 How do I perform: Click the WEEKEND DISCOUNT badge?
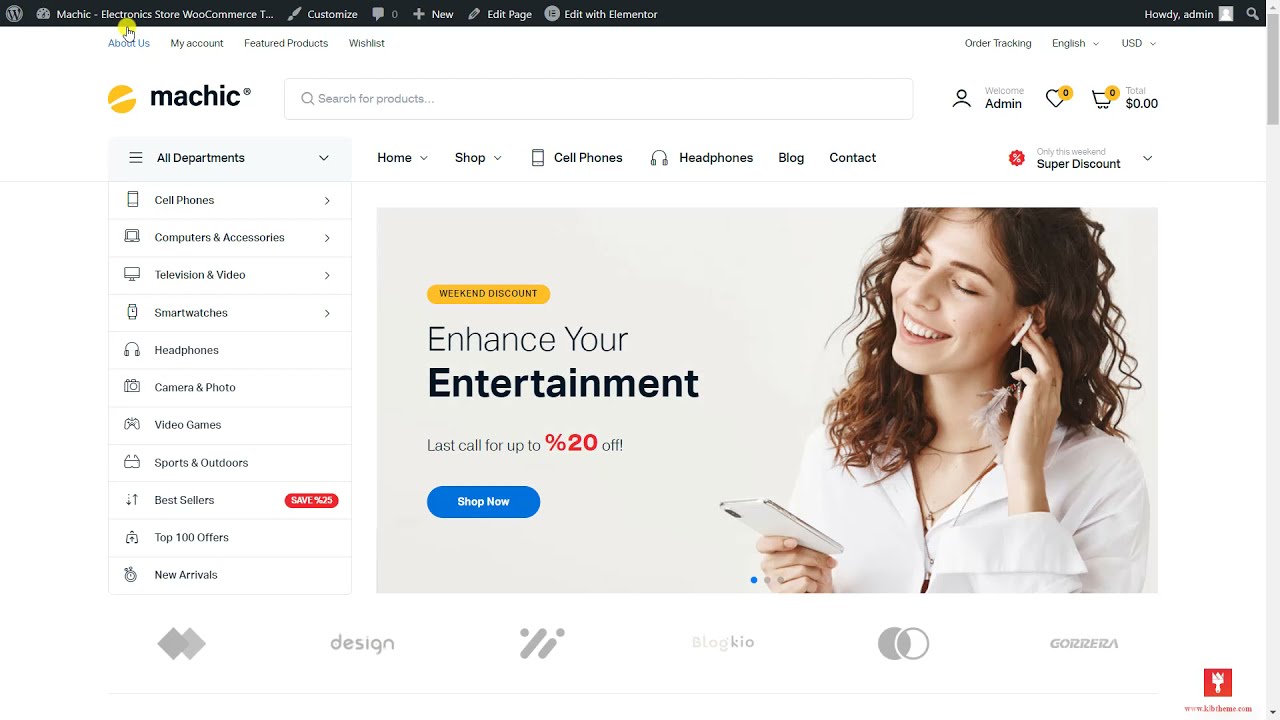pos(488,294)
